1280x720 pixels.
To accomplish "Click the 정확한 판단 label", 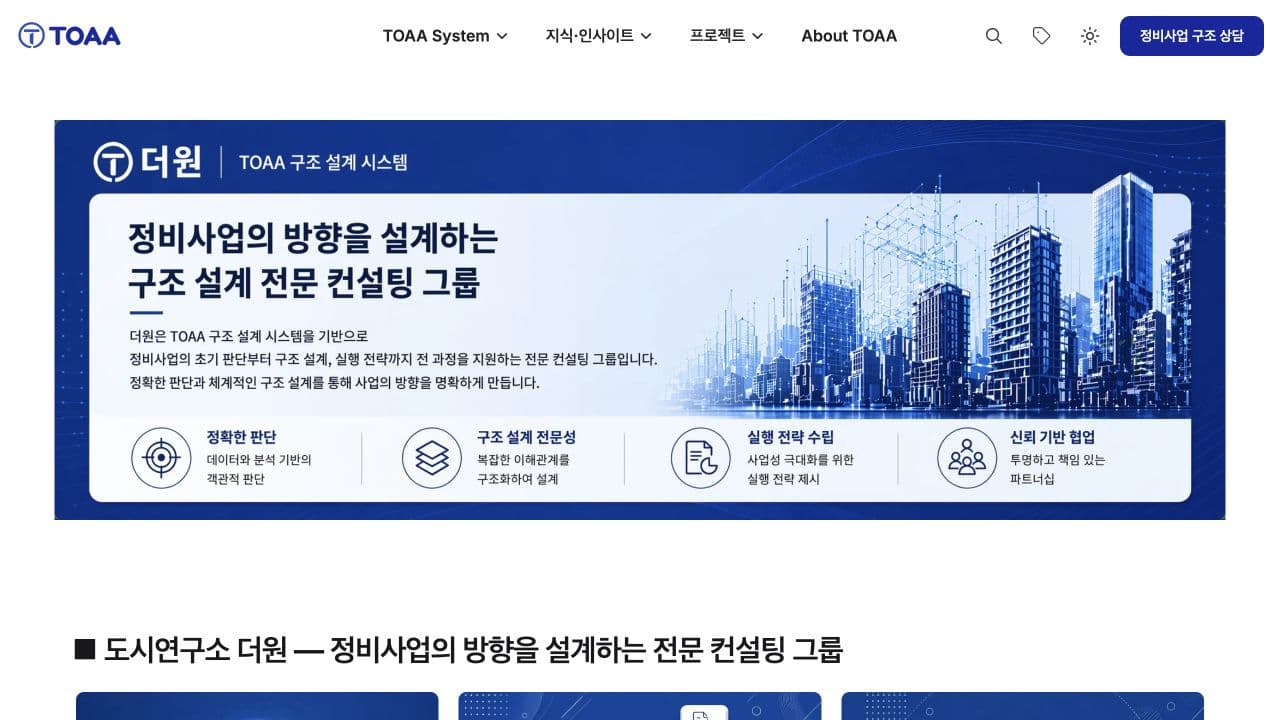I will 241,437.
